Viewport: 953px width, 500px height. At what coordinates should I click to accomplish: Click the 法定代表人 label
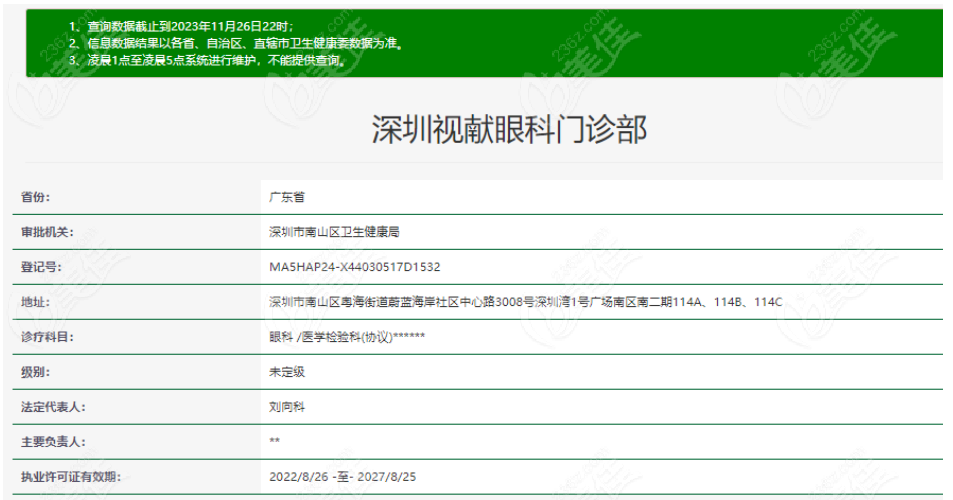(53, 407)
